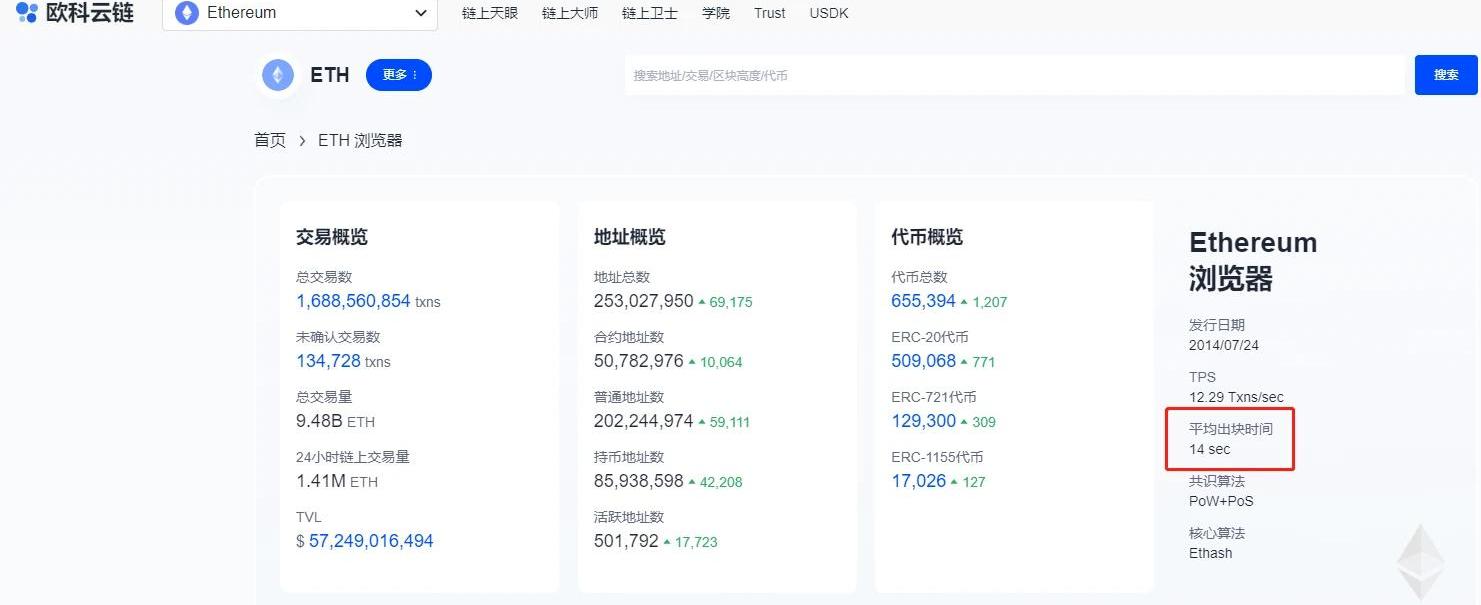View ERC-721 tokens count 129,300
The image size is (1481, 605).
923,421
